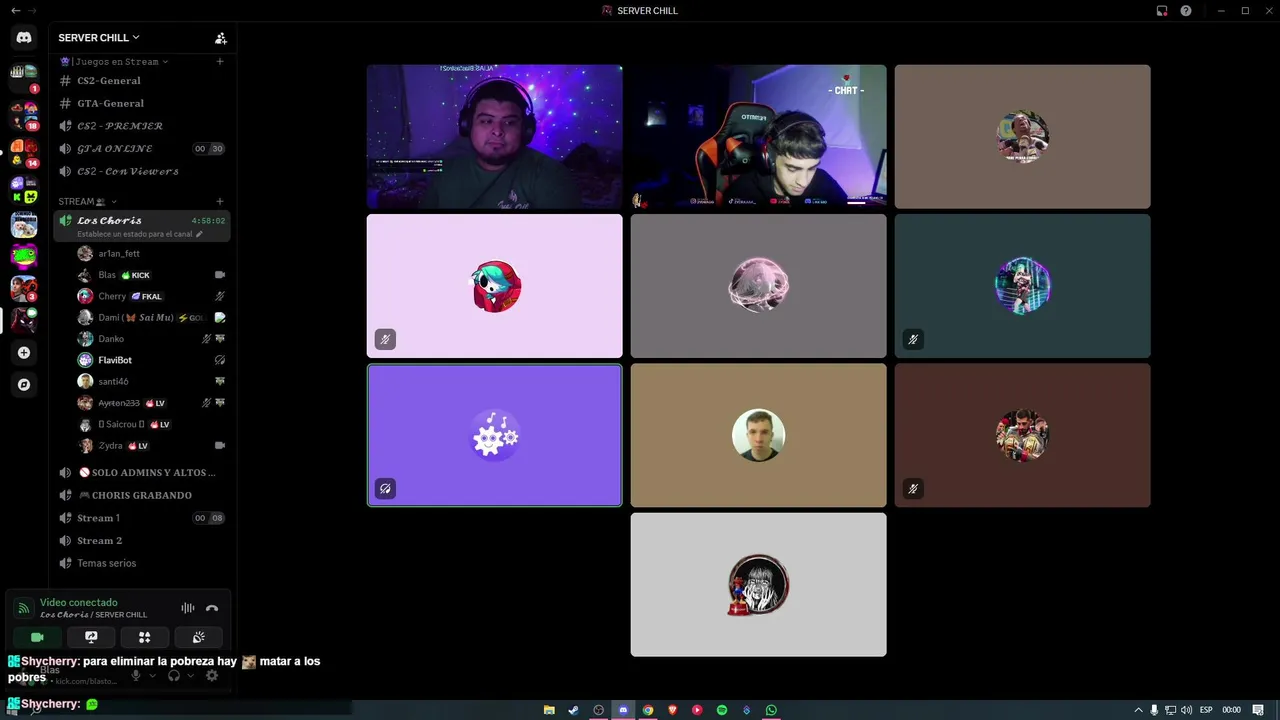Add a channel to the STREAM category

pos(220,201)
